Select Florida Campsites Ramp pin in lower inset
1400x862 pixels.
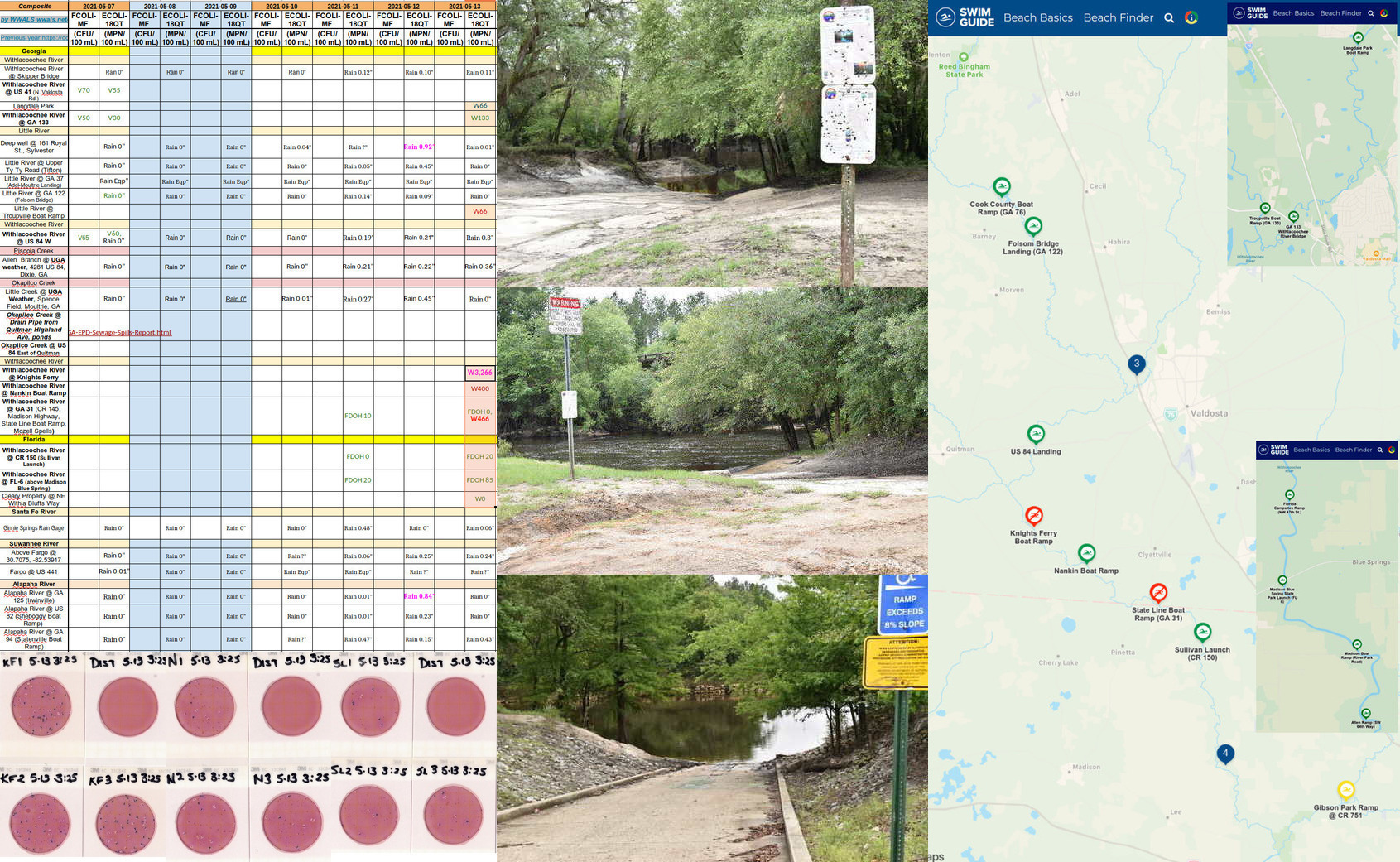coord(1289,495)
